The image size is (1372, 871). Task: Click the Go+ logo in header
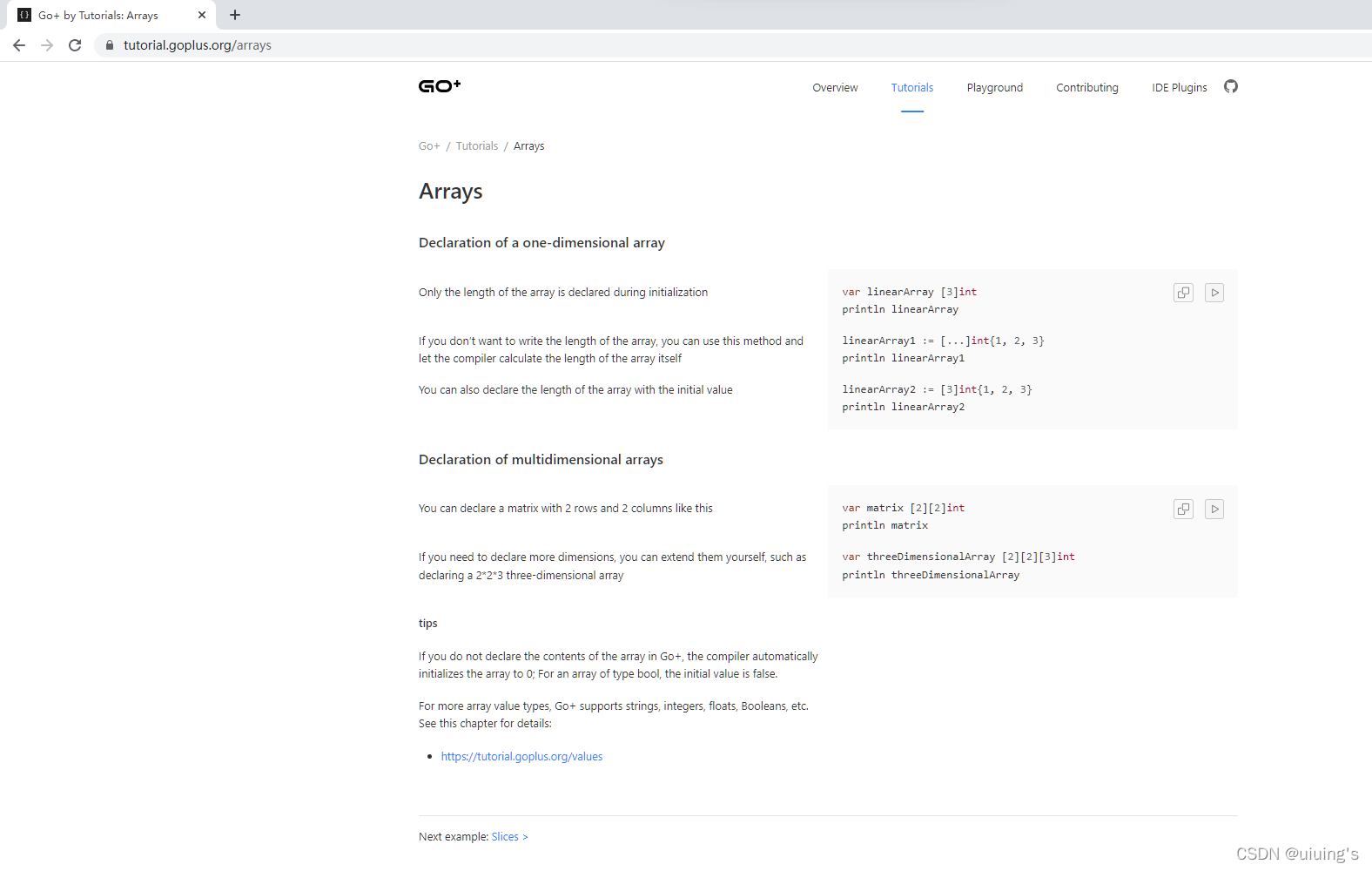pos(440,85)
